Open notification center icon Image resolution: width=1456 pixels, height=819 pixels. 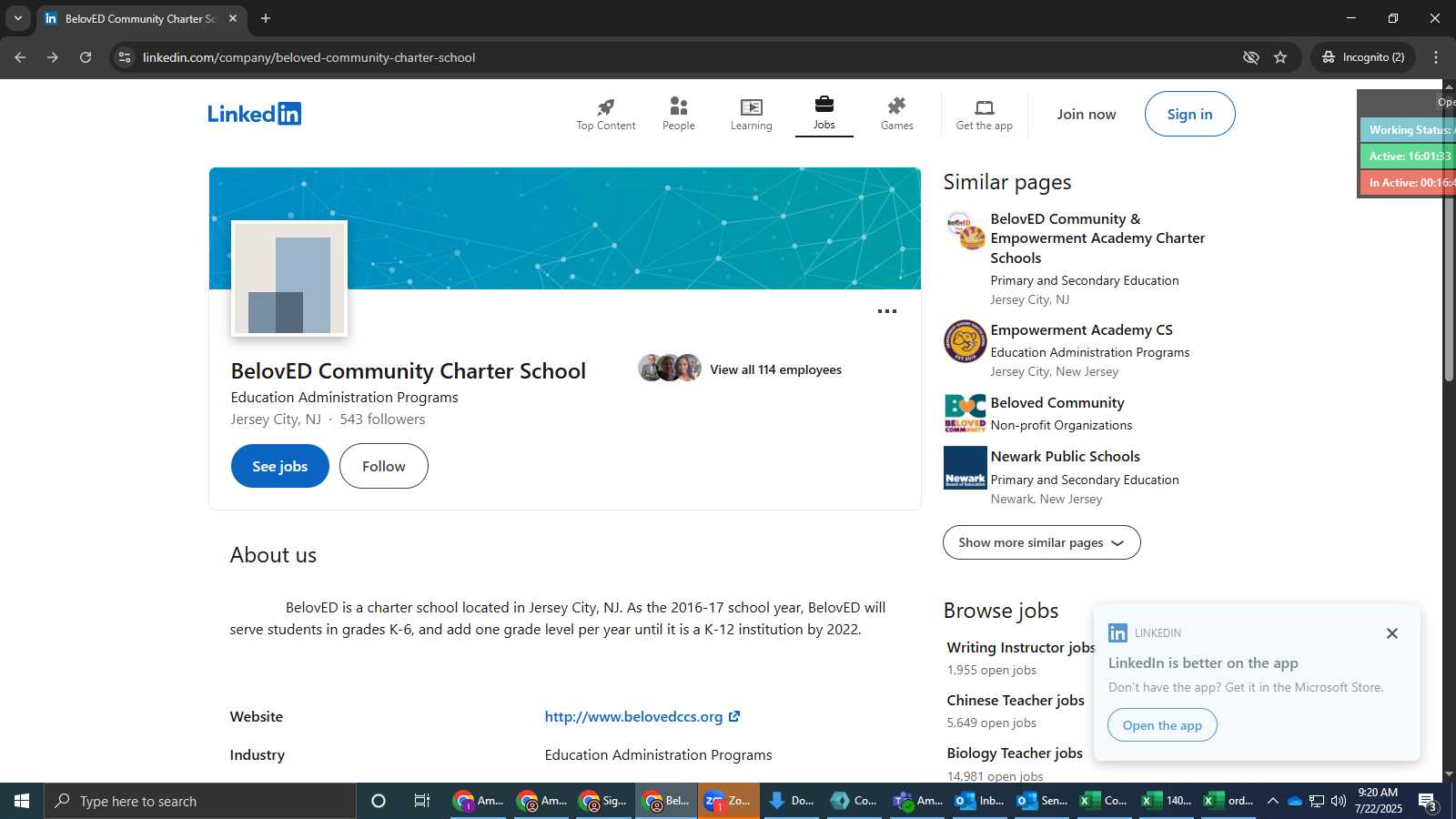1428,801
